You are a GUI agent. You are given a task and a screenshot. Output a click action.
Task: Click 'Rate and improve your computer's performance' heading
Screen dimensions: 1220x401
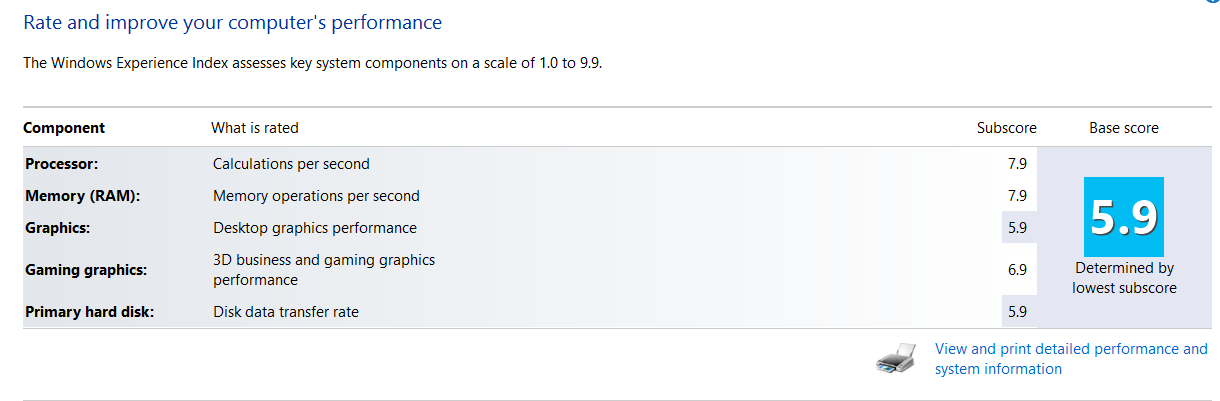point(232,22)
